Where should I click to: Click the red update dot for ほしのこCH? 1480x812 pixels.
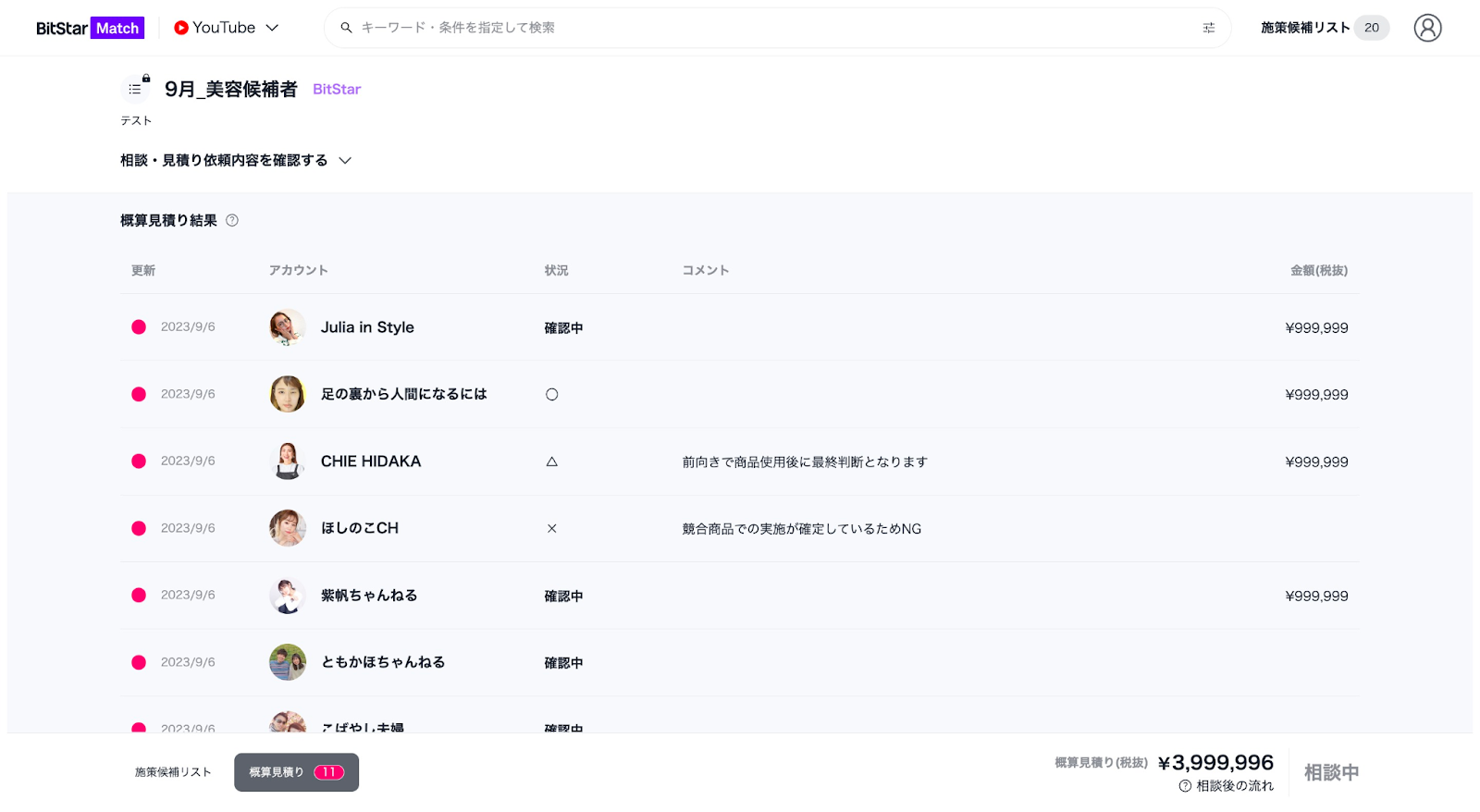click(139, 528)
